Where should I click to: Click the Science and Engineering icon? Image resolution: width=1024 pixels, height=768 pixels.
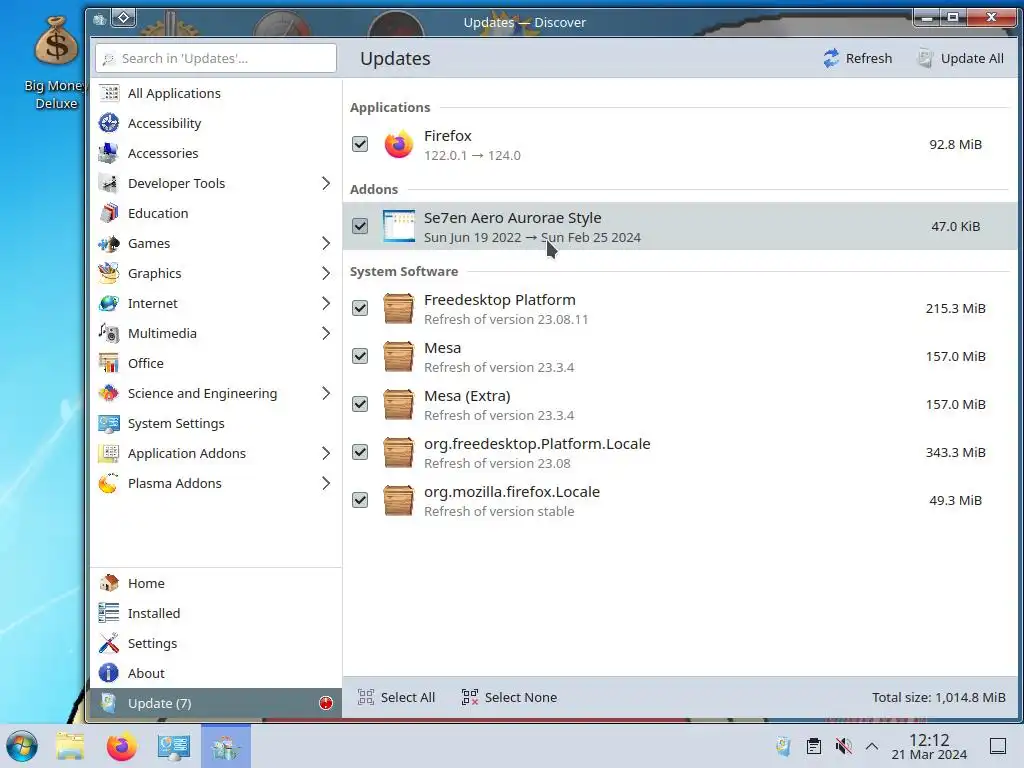point(109,393)
